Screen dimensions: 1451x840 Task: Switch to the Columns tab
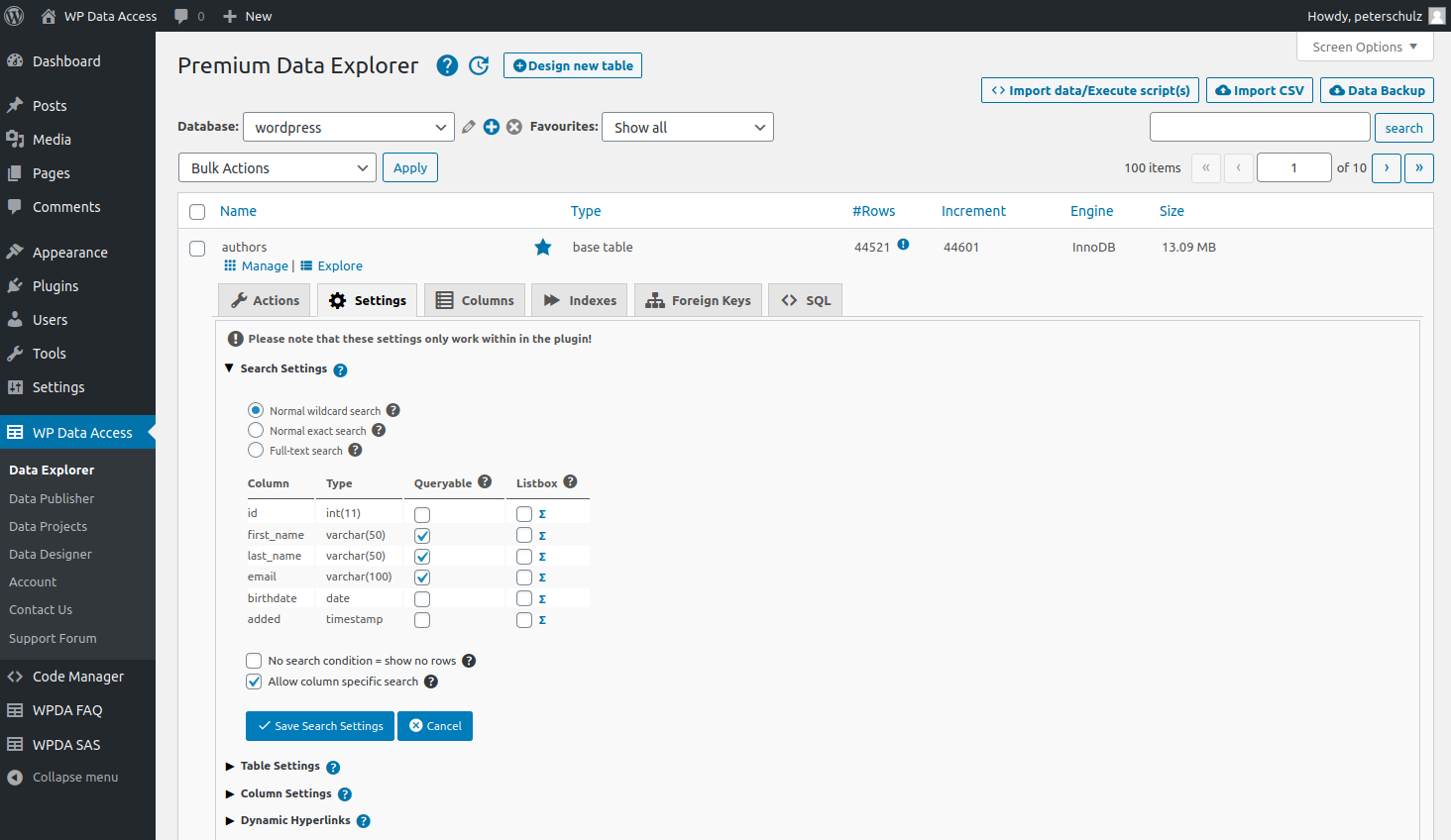click(475, 300)
